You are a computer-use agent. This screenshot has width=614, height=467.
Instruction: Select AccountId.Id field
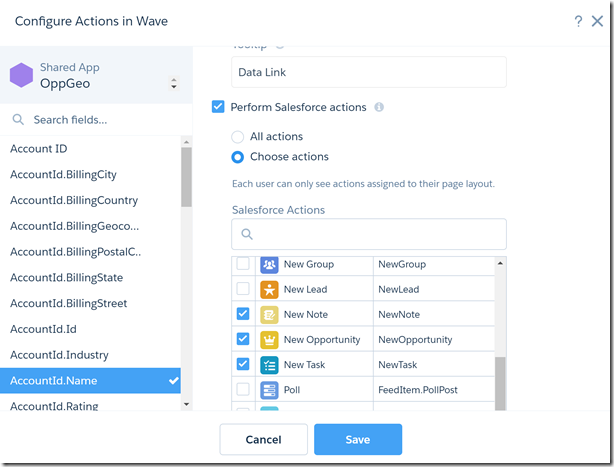point(90,329)
